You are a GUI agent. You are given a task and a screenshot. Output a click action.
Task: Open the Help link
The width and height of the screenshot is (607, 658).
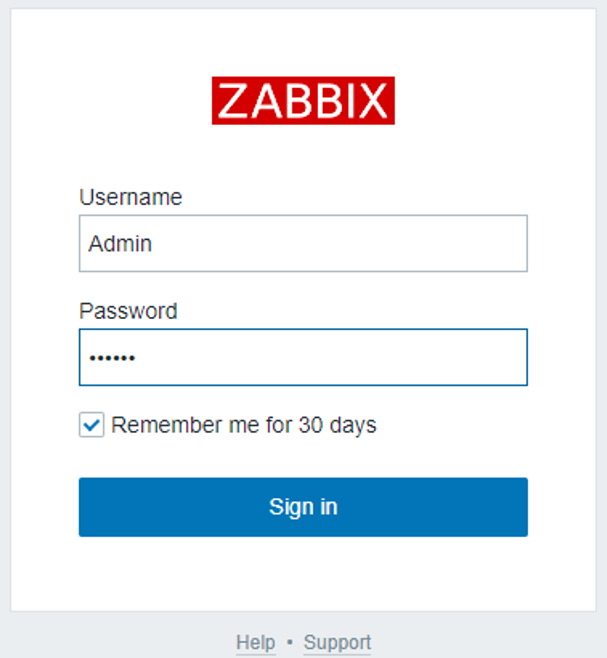[255, 642]
